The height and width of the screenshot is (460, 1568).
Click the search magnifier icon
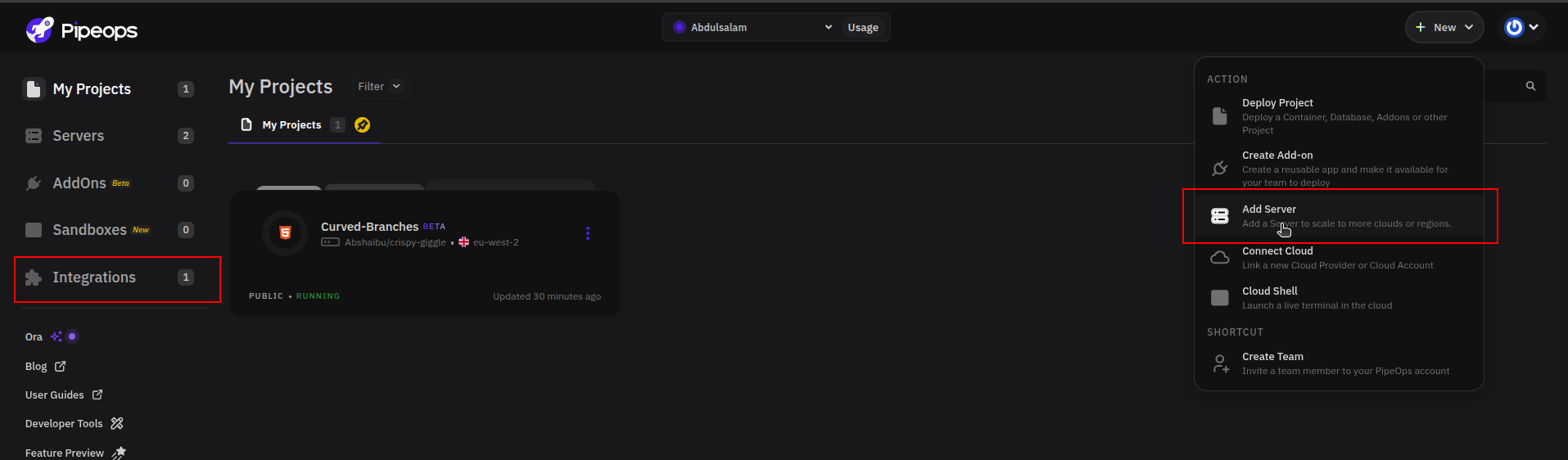click(1530, 86)
